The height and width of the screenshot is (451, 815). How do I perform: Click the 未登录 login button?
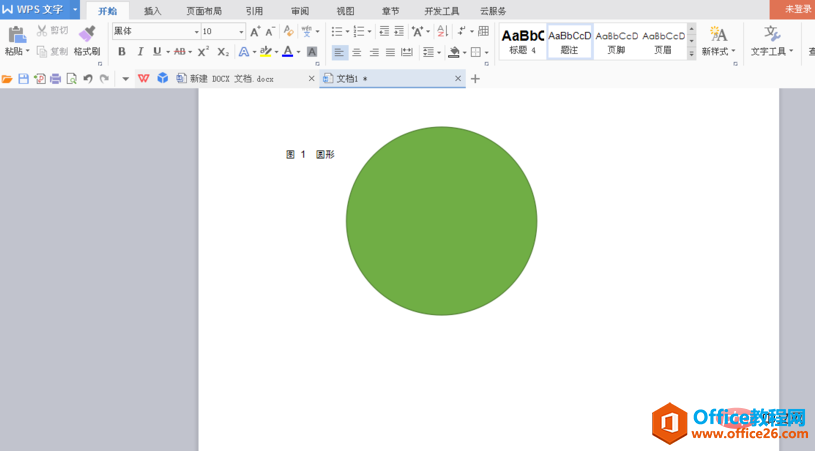tap(797, 9)
